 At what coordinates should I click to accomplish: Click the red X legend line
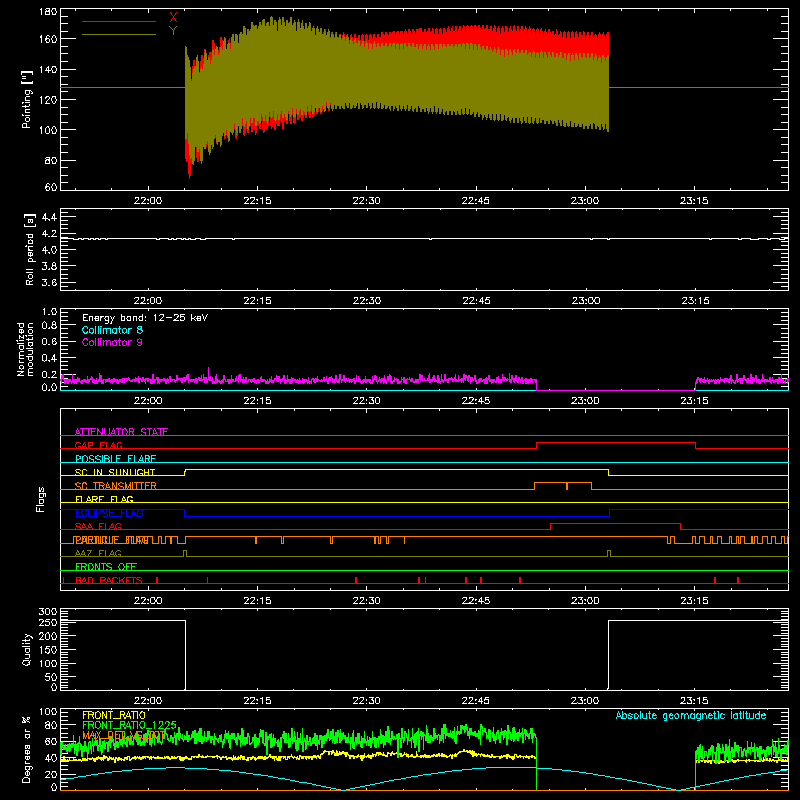tap(119, 21)
